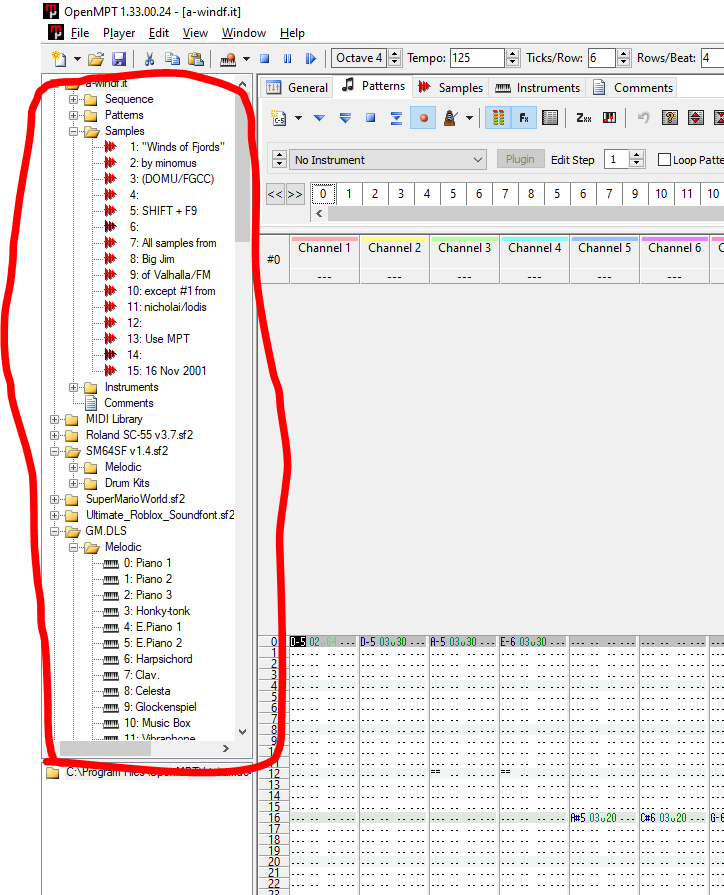Open new file type dropdown arrow
724x895 pixels.
pyautogui.click(x=77, y=58)
